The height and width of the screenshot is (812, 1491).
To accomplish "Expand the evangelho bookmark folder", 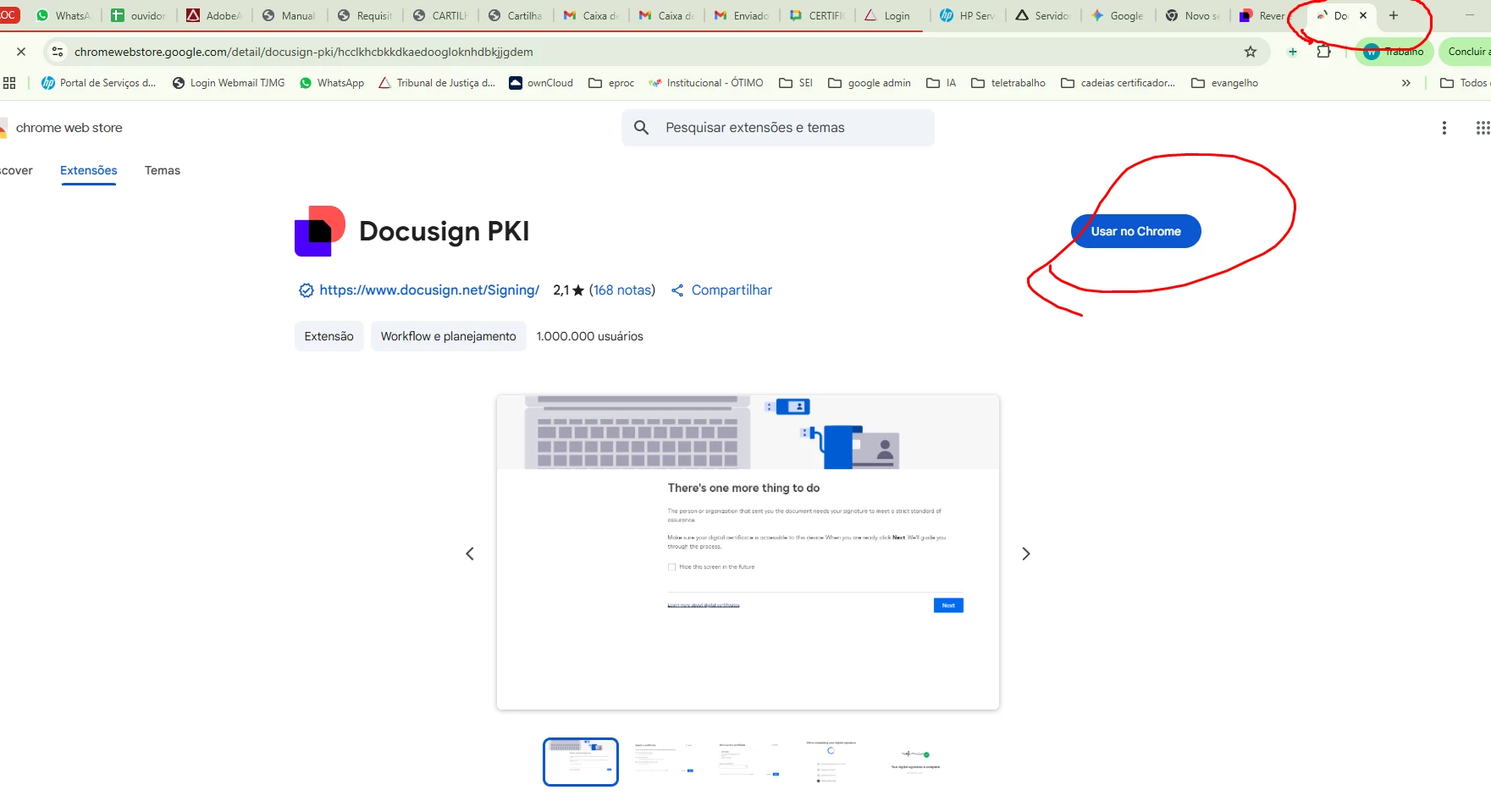I will [x=1224, y=83].
